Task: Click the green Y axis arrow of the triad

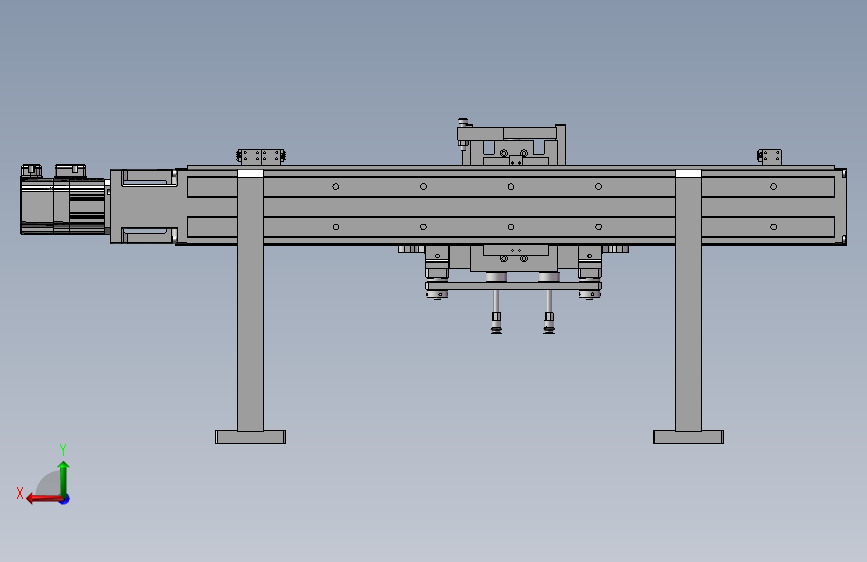Action: click(64, 478)
